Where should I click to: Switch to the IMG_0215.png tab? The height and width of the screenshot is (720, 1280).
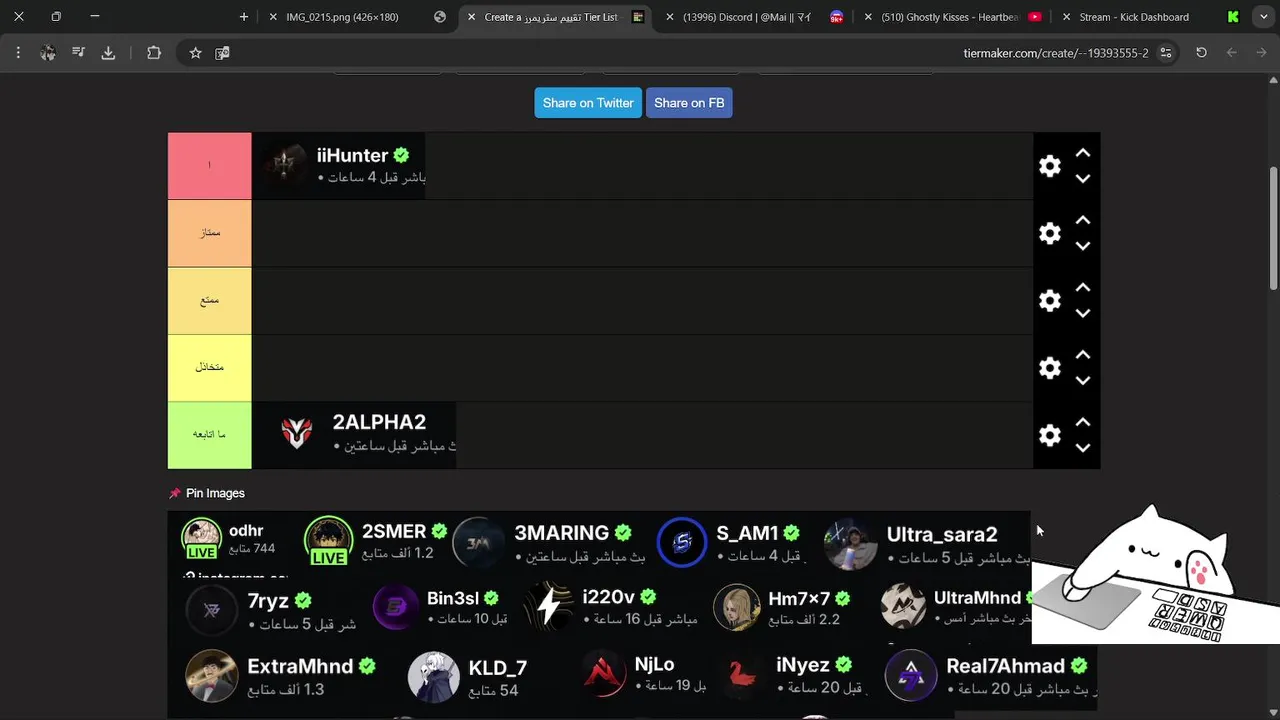(x=355, y=17)
